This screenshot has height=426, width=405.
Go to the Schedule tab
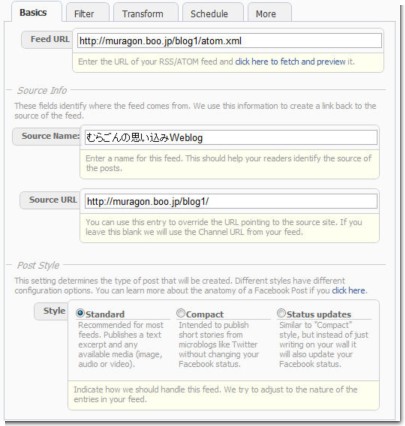(212, 13)
